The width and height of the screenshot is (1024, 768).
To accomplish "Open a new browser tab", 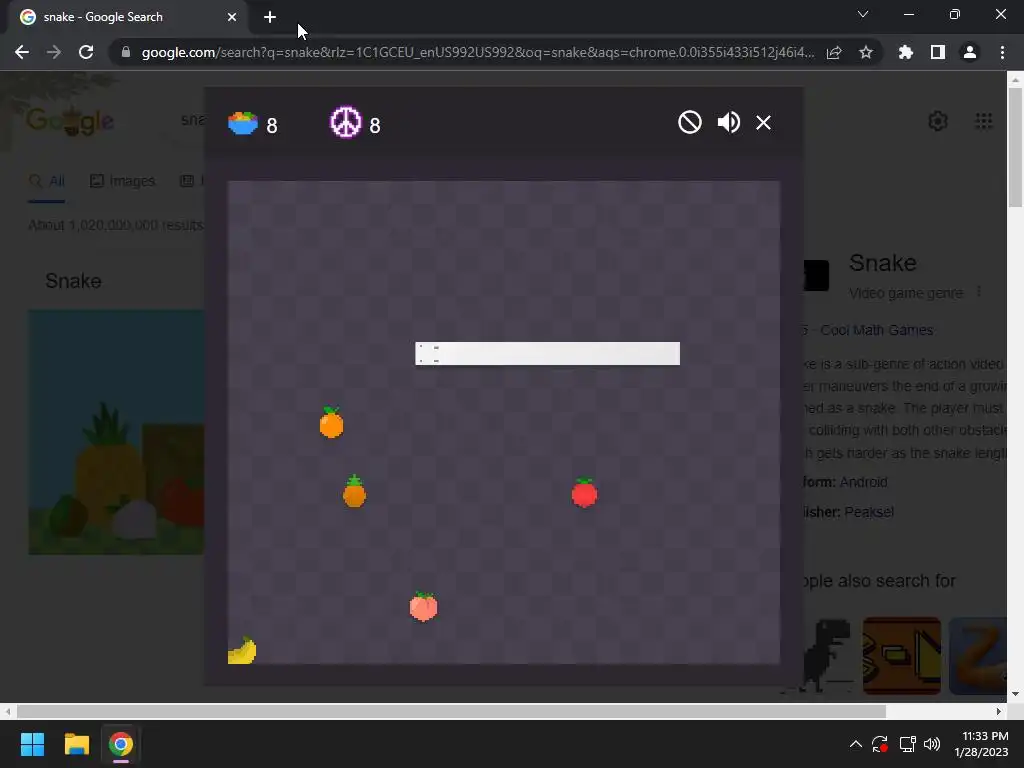I will pos(270,17).
